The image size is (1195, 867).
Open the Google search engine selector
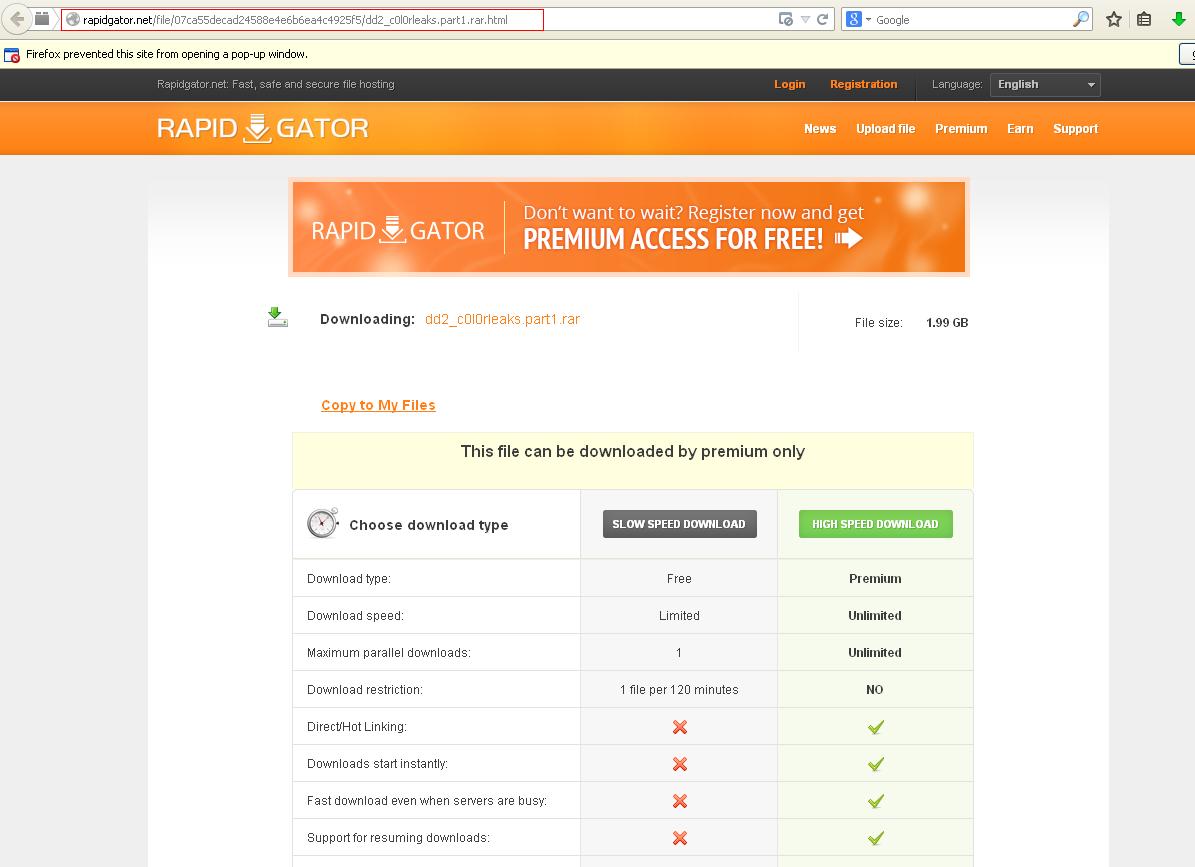pyautogui.click(x=859, y=20)
